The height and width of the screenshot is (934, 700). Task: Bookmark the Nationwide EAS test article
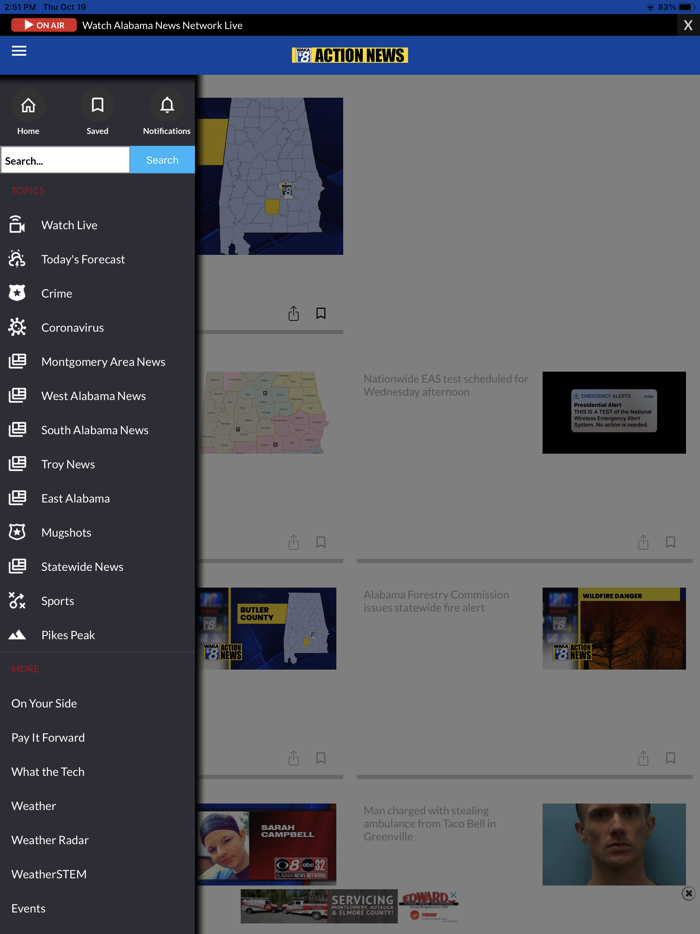671,542
